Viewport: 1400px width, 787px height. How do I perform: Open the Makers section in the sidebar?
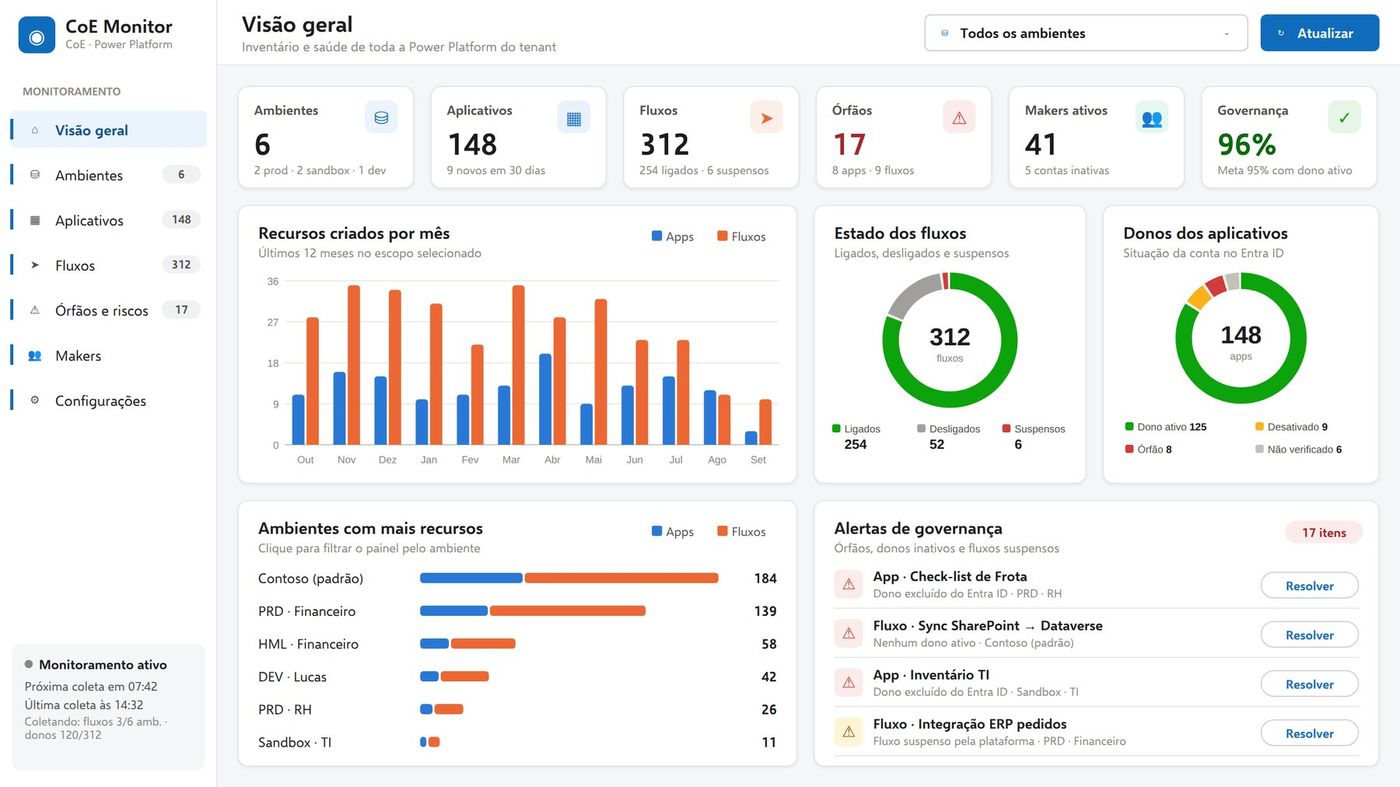pyautogui.click(x=109, y=355)
